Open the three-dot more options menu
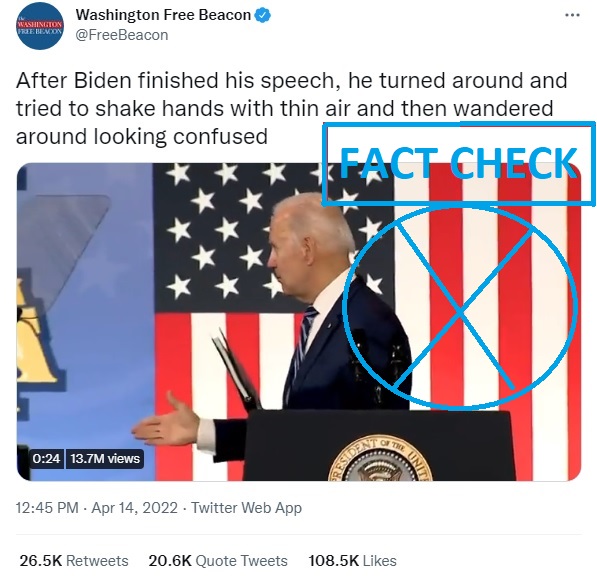 [x=572, y=15]
